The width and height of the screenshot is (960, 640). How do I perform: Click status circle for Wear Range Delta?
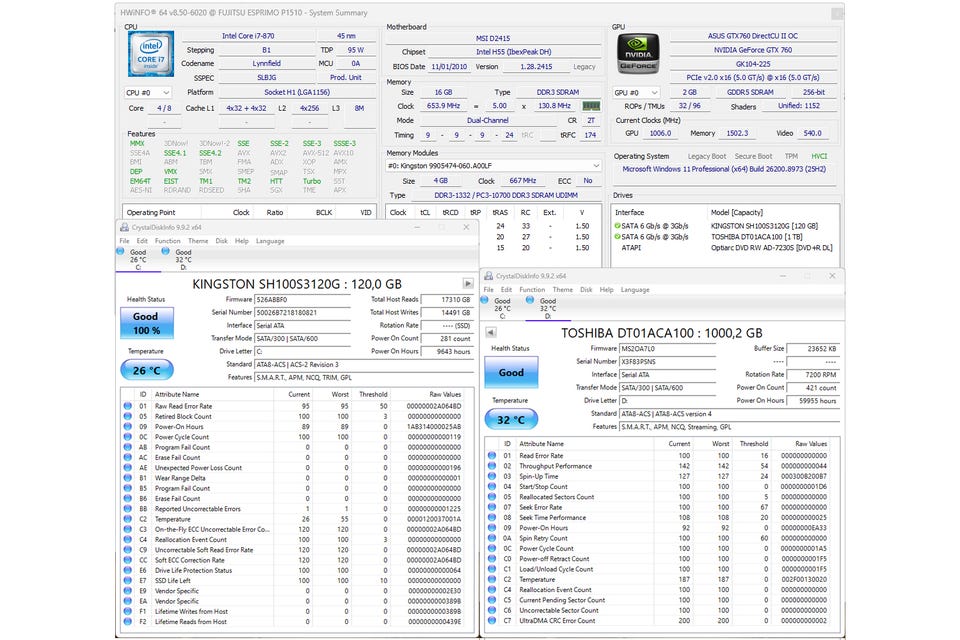(x=127, y=478)
